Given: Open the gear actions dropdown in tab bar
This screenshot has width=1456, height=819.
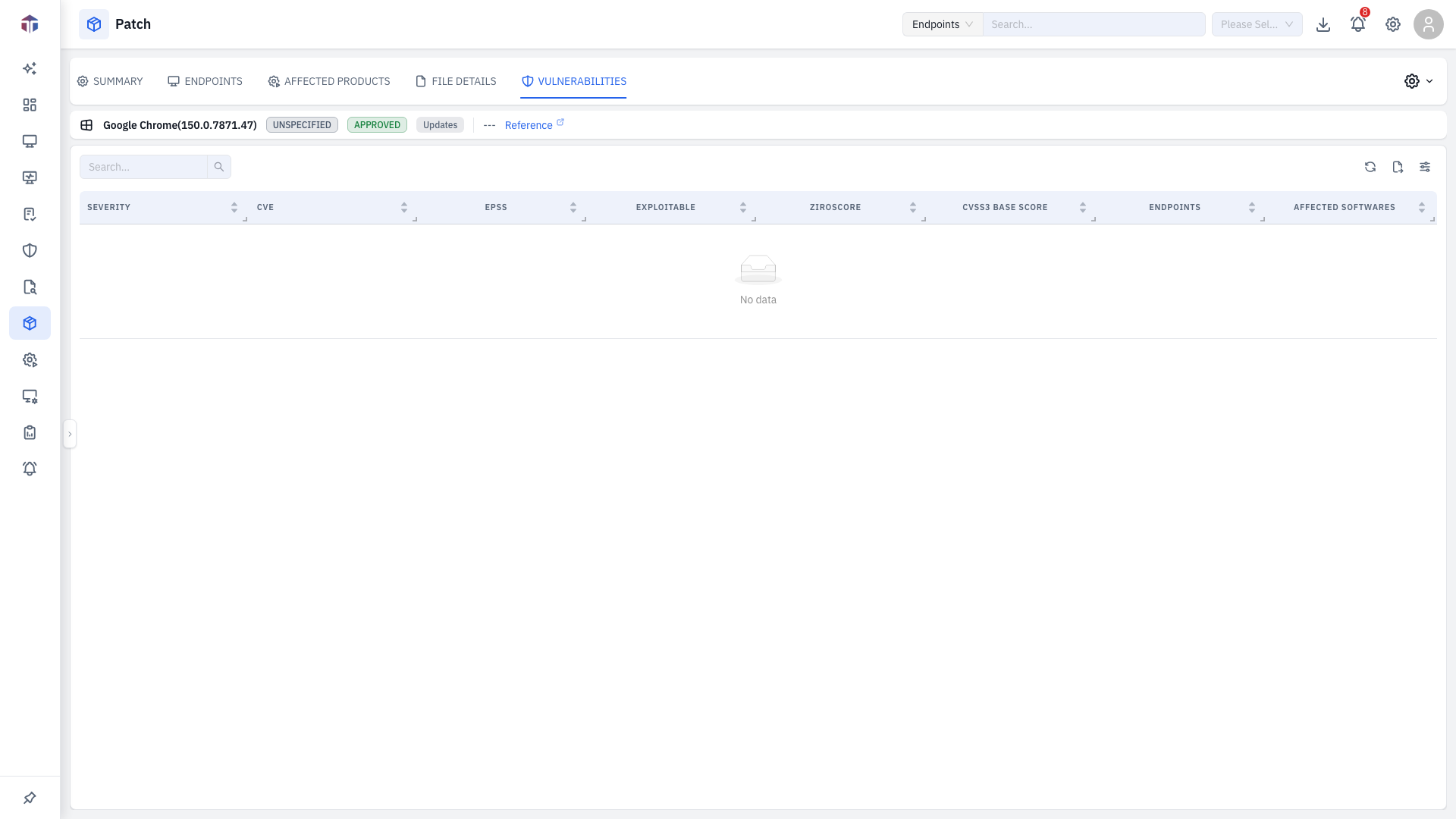Looking at the screenshot, I should (1419, 81).
